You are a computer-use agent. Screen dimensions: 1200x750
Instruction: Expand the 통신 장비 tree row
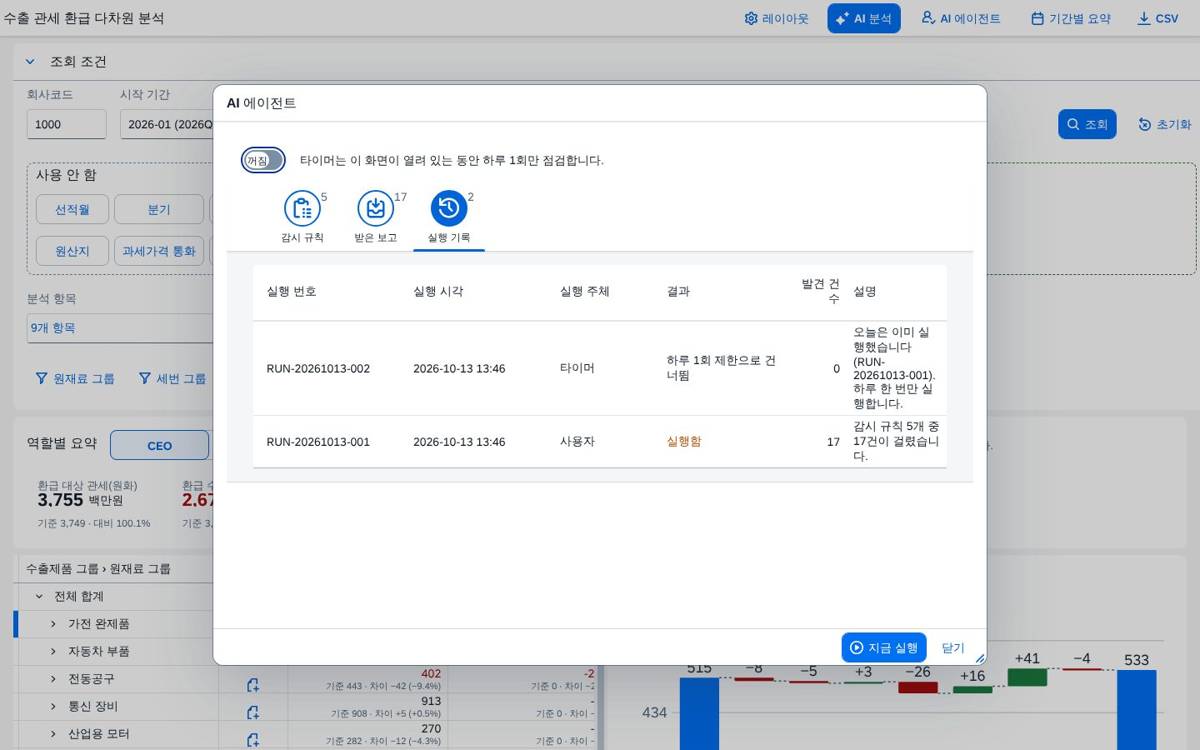(x=53, y=706)
